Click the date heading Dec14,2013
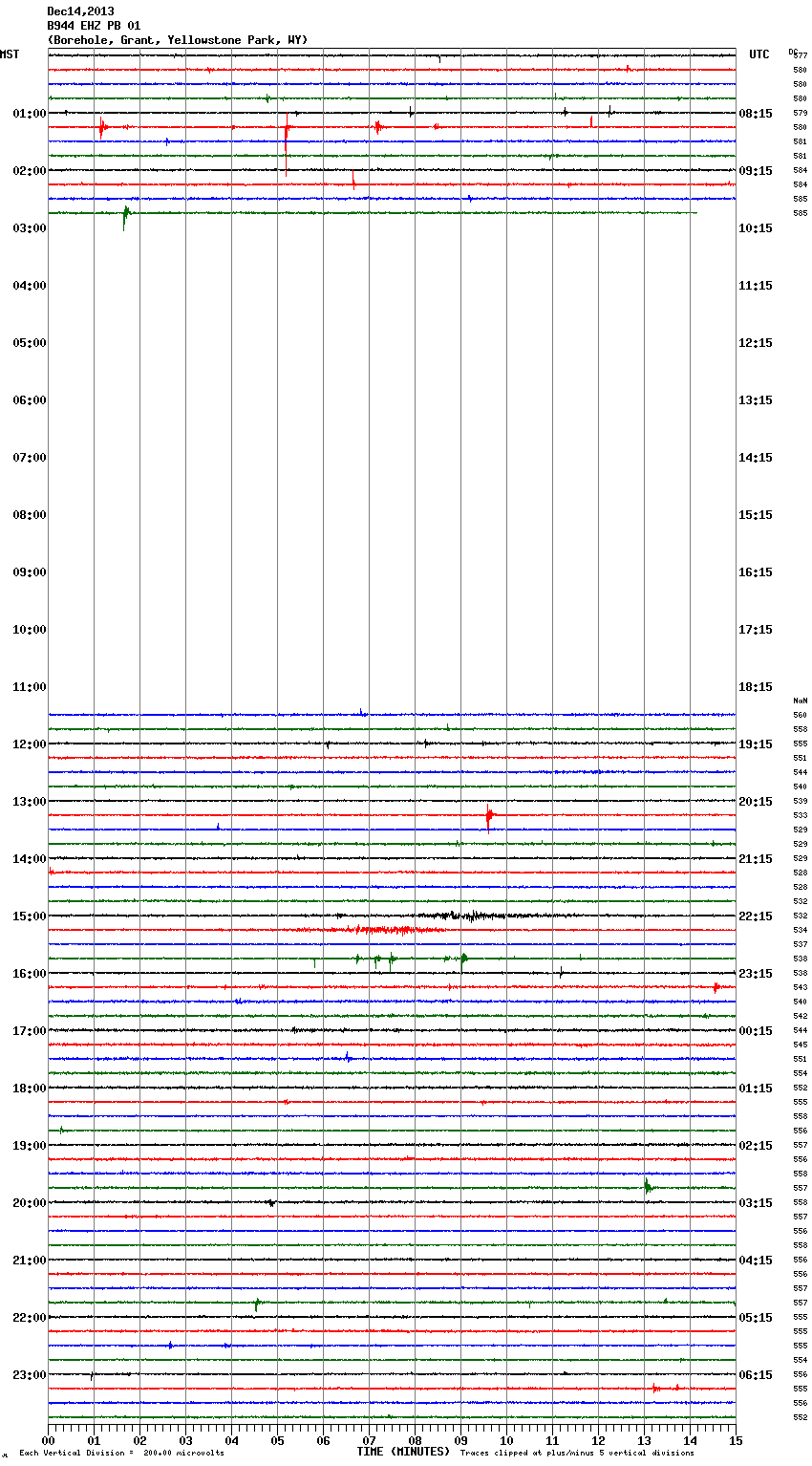This screenshot has height=1466, width=812. (80, 11)
